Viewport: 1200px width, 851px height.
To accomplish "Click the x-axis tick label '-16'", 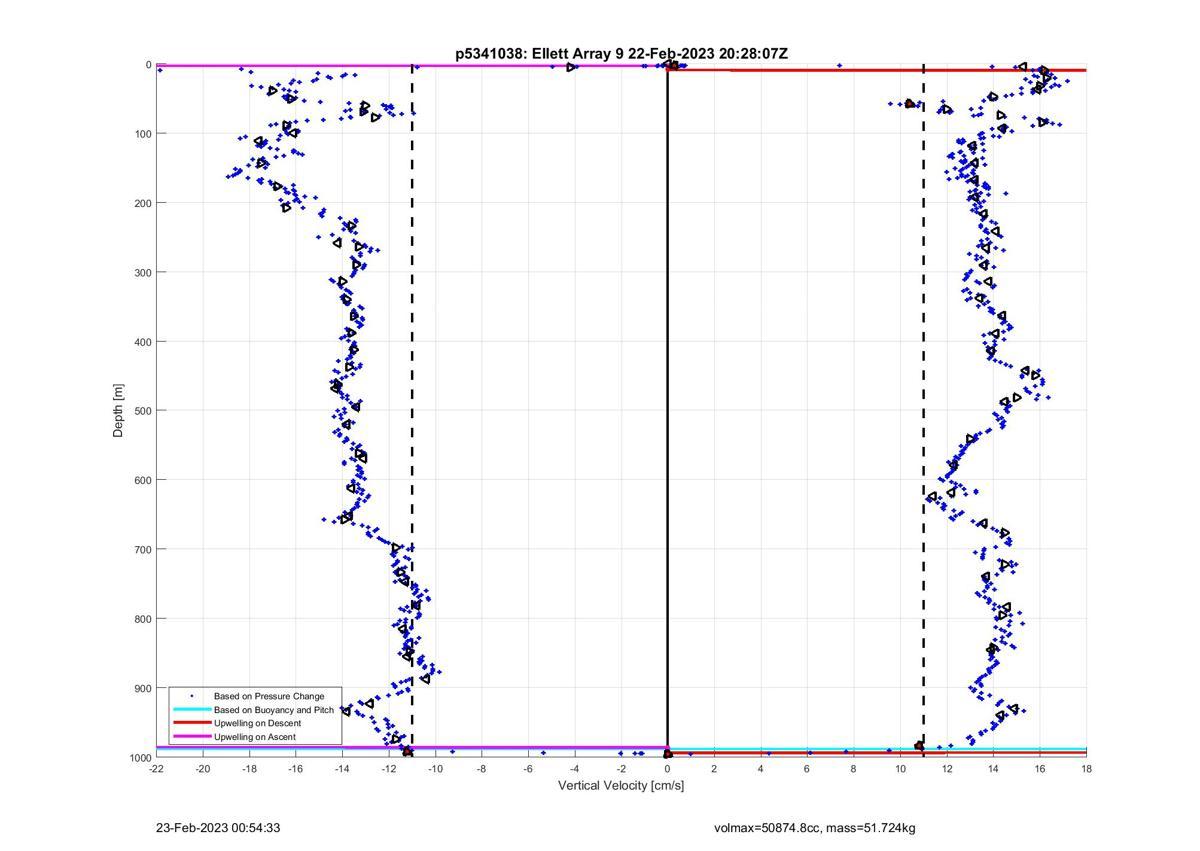I will (296, 769).
